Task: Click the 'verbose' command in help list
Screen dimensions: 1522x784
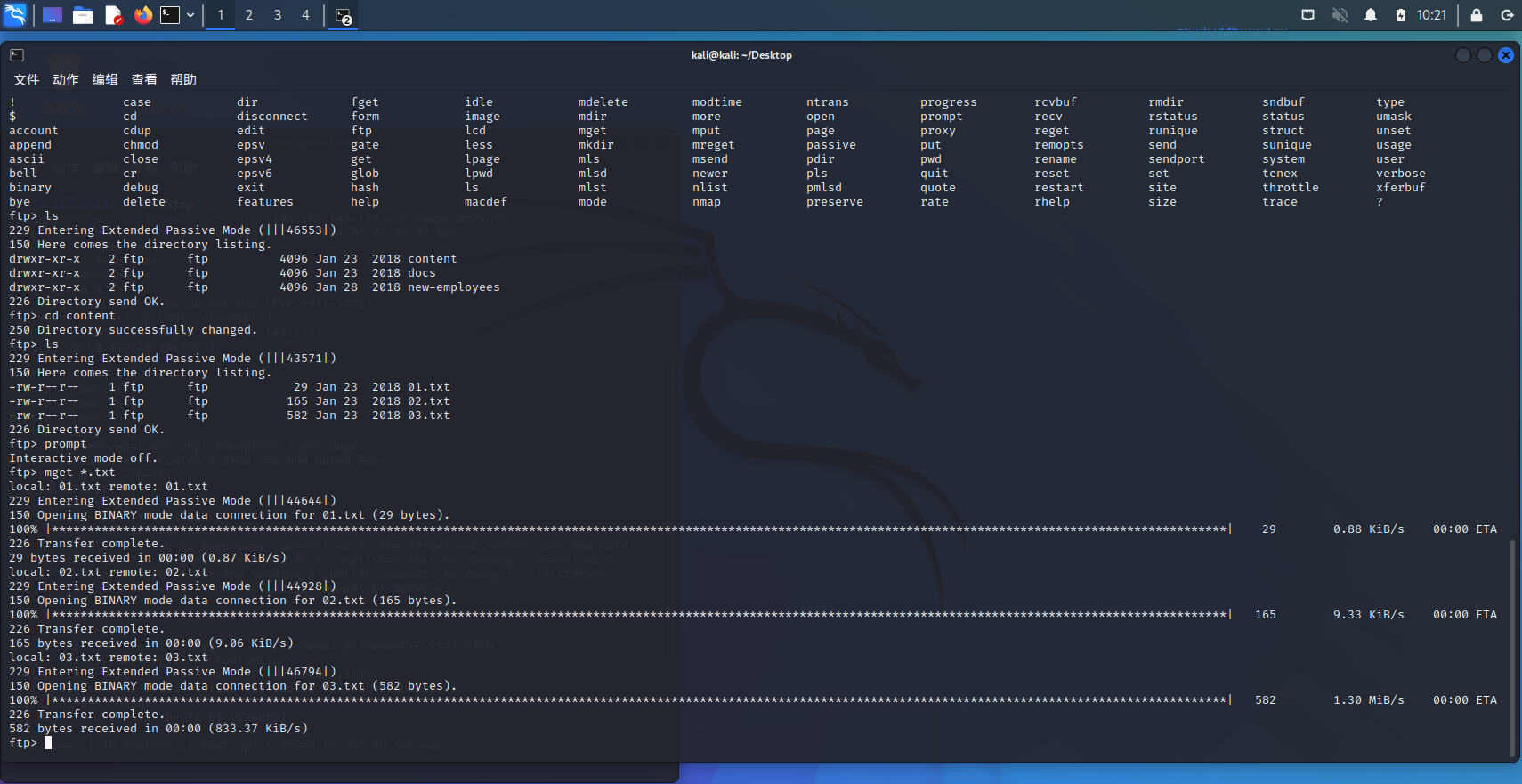Action: tap(1401, 174)
